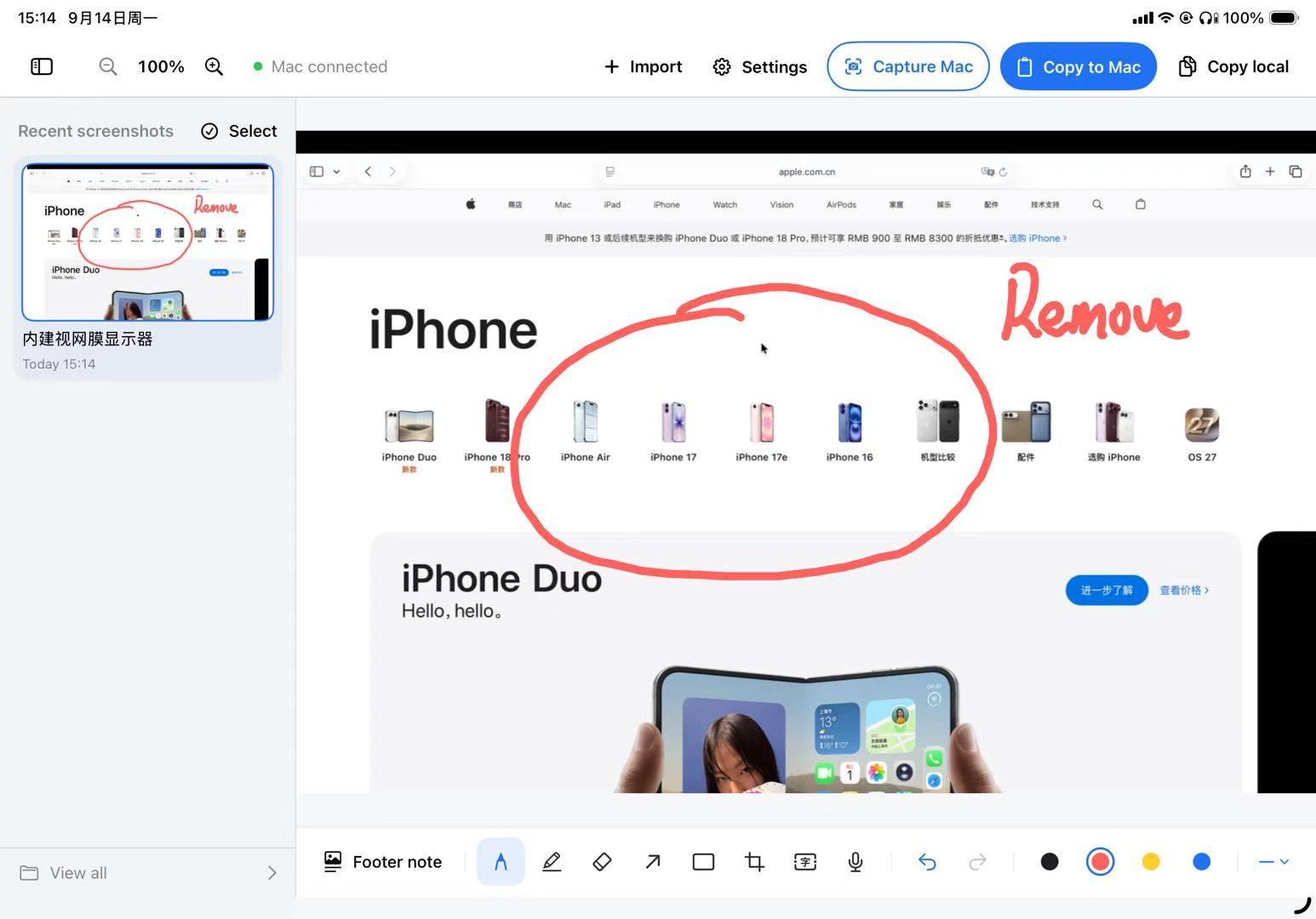Click the Safari forward arrow

click(x=392, y=171)
